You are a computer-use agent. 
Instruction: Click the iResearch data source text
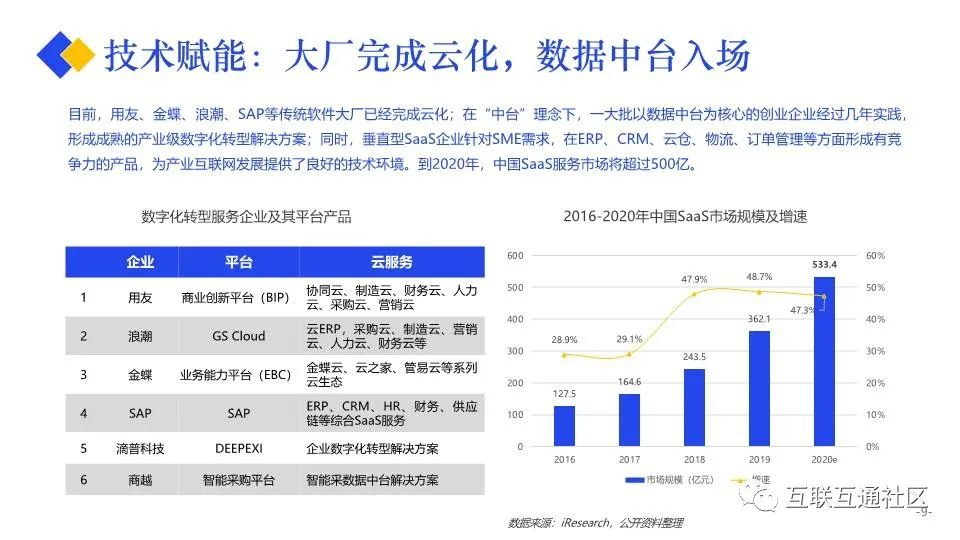(585, 523)
